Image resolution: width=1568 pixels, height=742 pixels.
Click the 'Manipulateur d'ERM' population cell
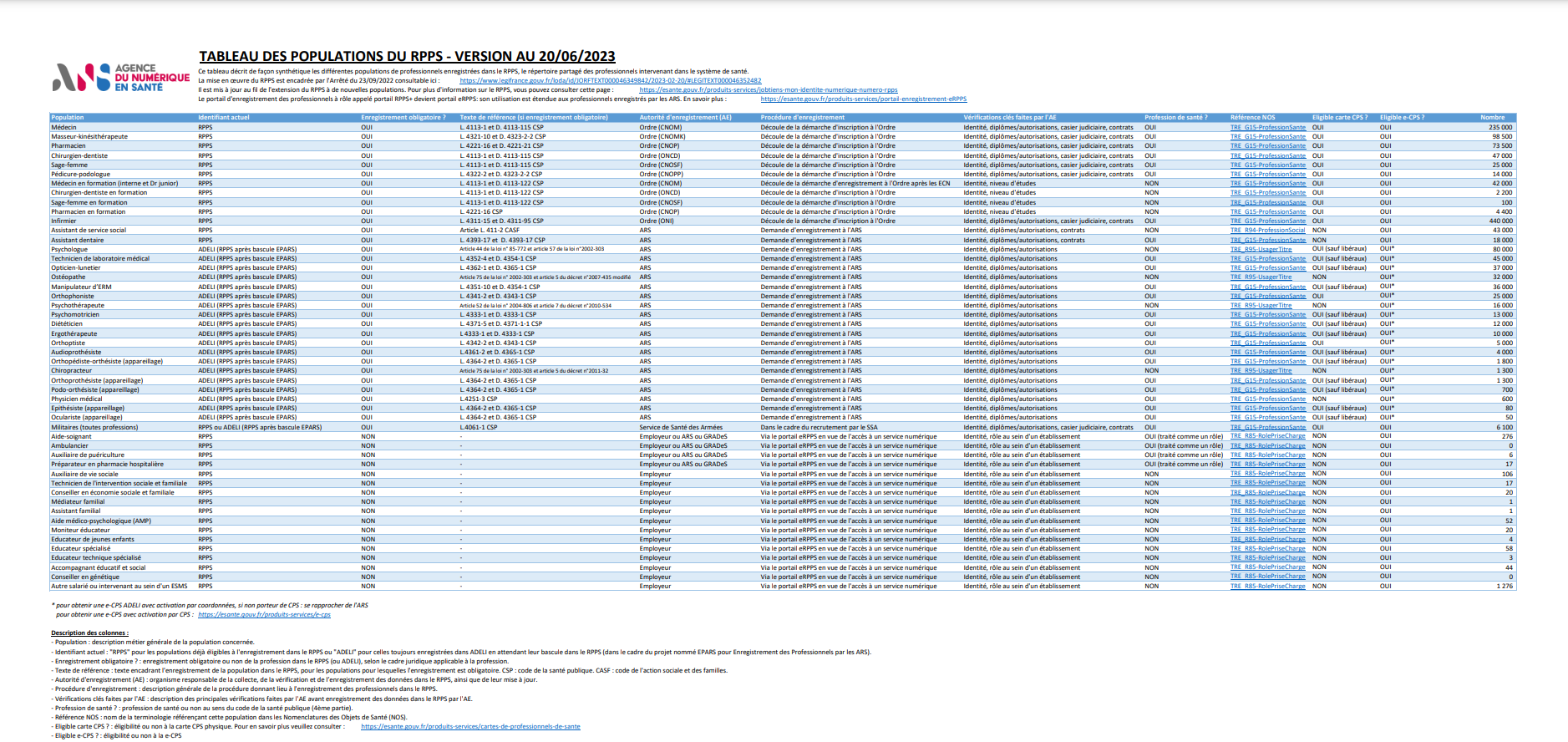coord(81,287)
